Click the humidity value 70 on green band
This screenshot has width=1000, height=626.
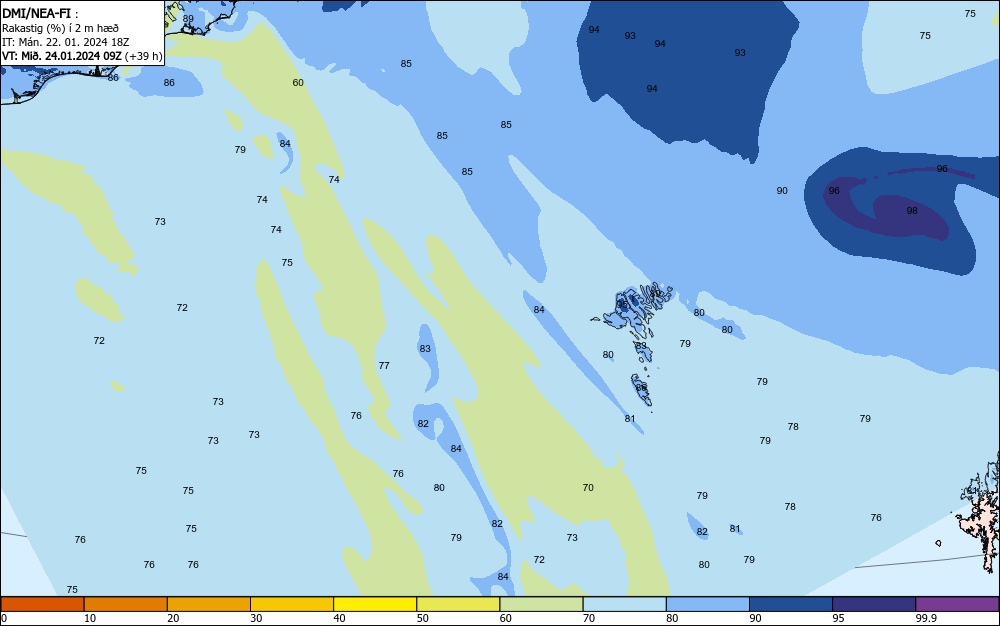pos(588,487)
